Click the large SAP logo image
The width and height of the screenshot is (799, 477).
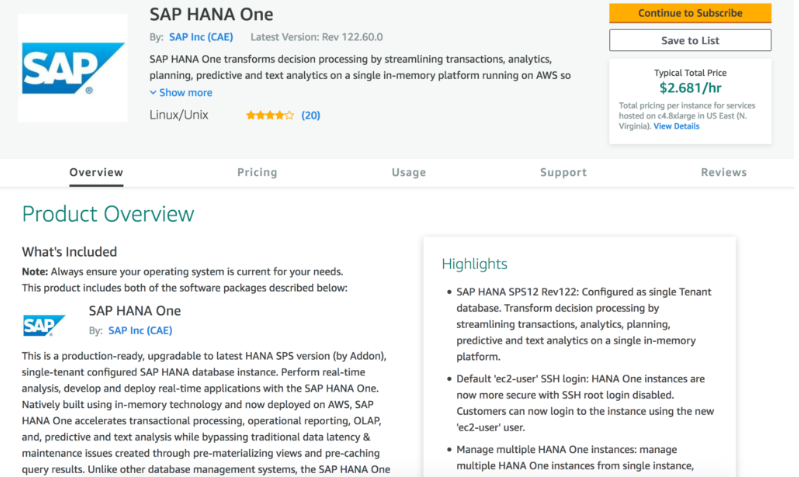point(73,68)
